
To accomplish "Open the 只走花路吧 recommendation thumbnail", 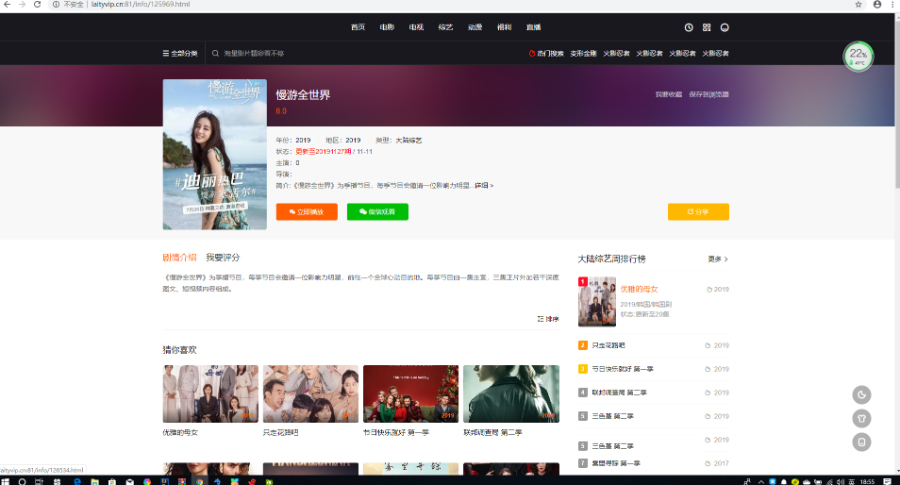I will tap(310, 394).
